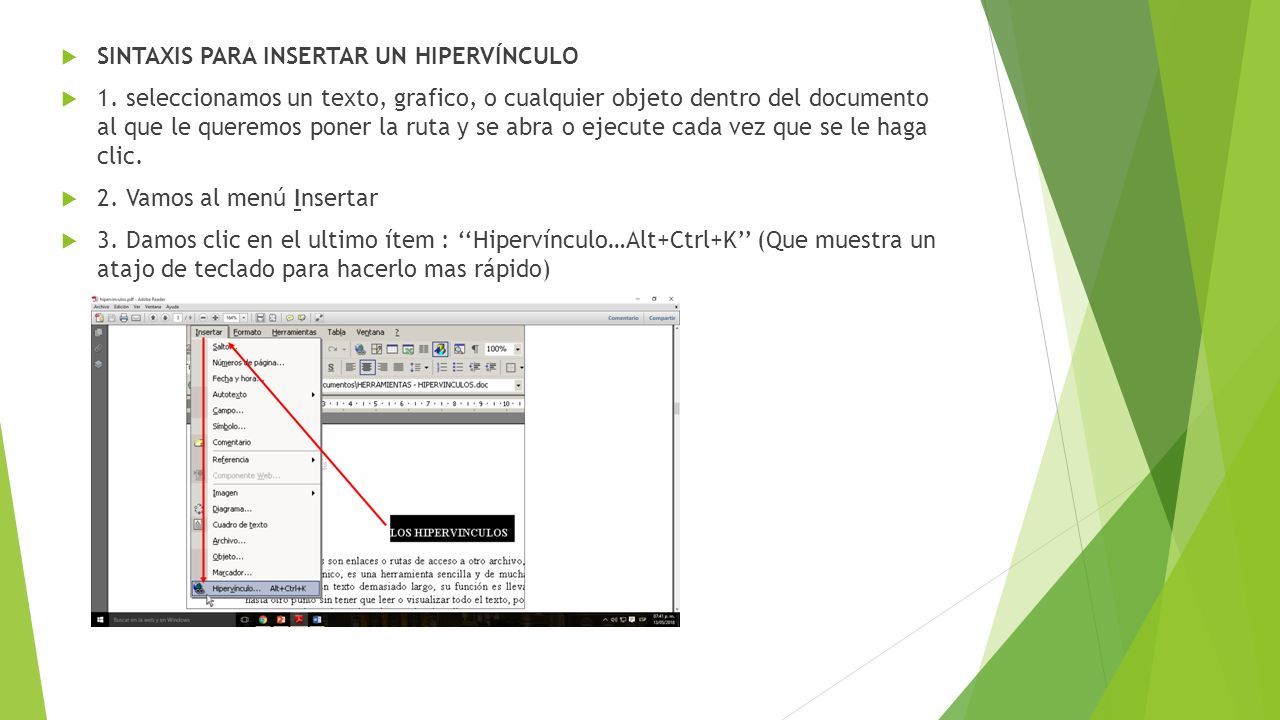Click the Insert Table icon in Word toolbar
1280x720 pixels.
point(392,349)
